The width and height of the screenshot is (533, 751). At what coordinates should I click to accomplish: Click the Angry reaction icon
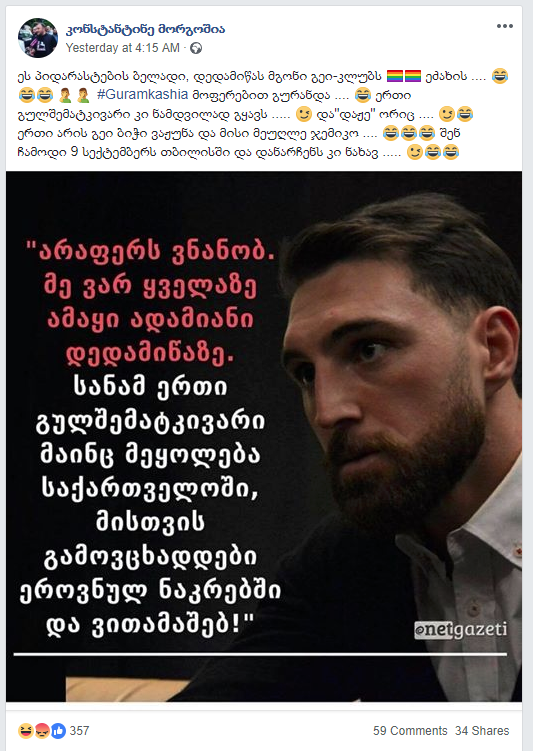[42, 731]
